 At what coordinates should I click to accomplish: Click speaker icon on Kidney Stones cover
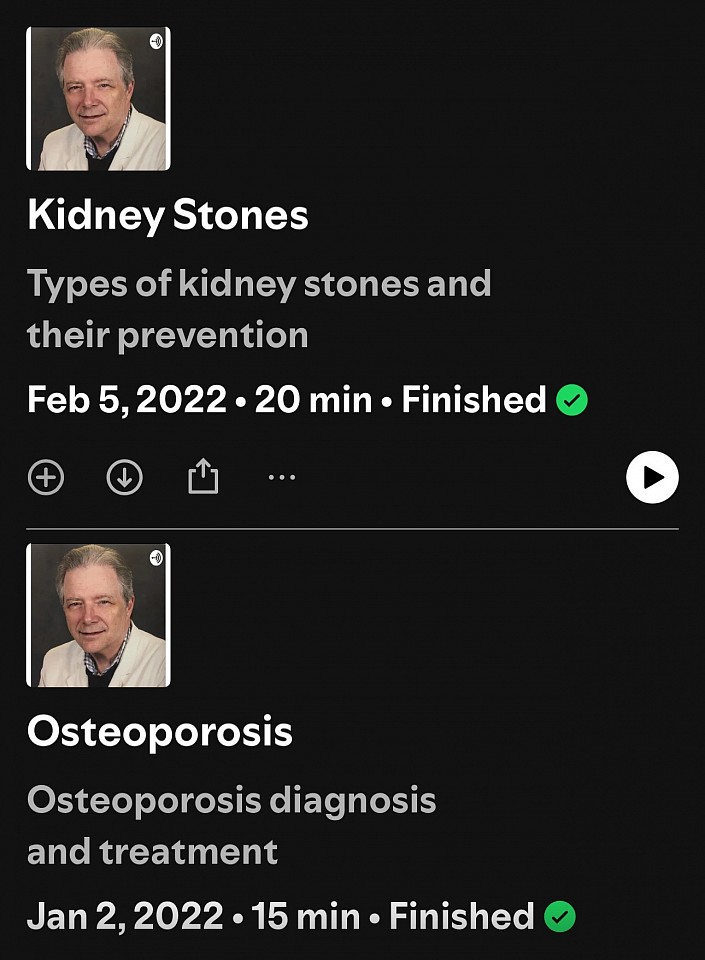pos(155,42)
